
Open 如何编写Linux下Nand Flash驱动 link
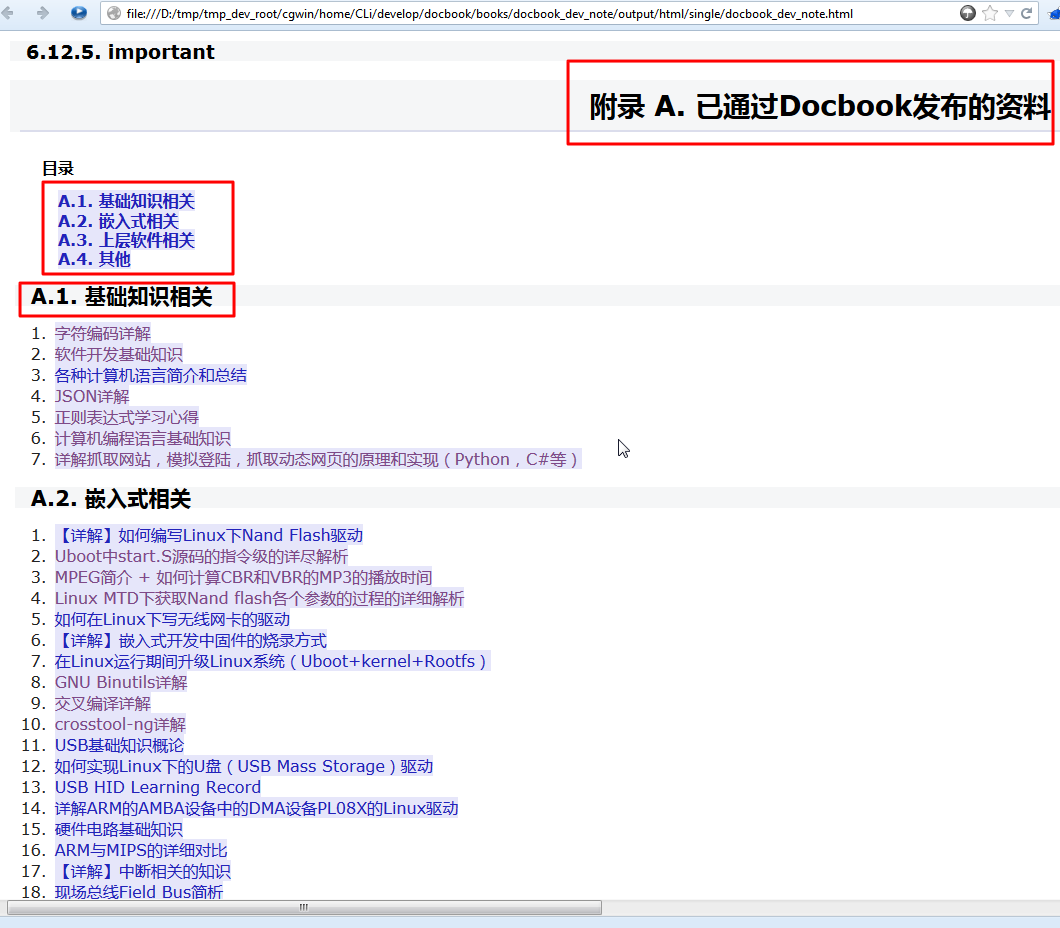tap(209, 535)
